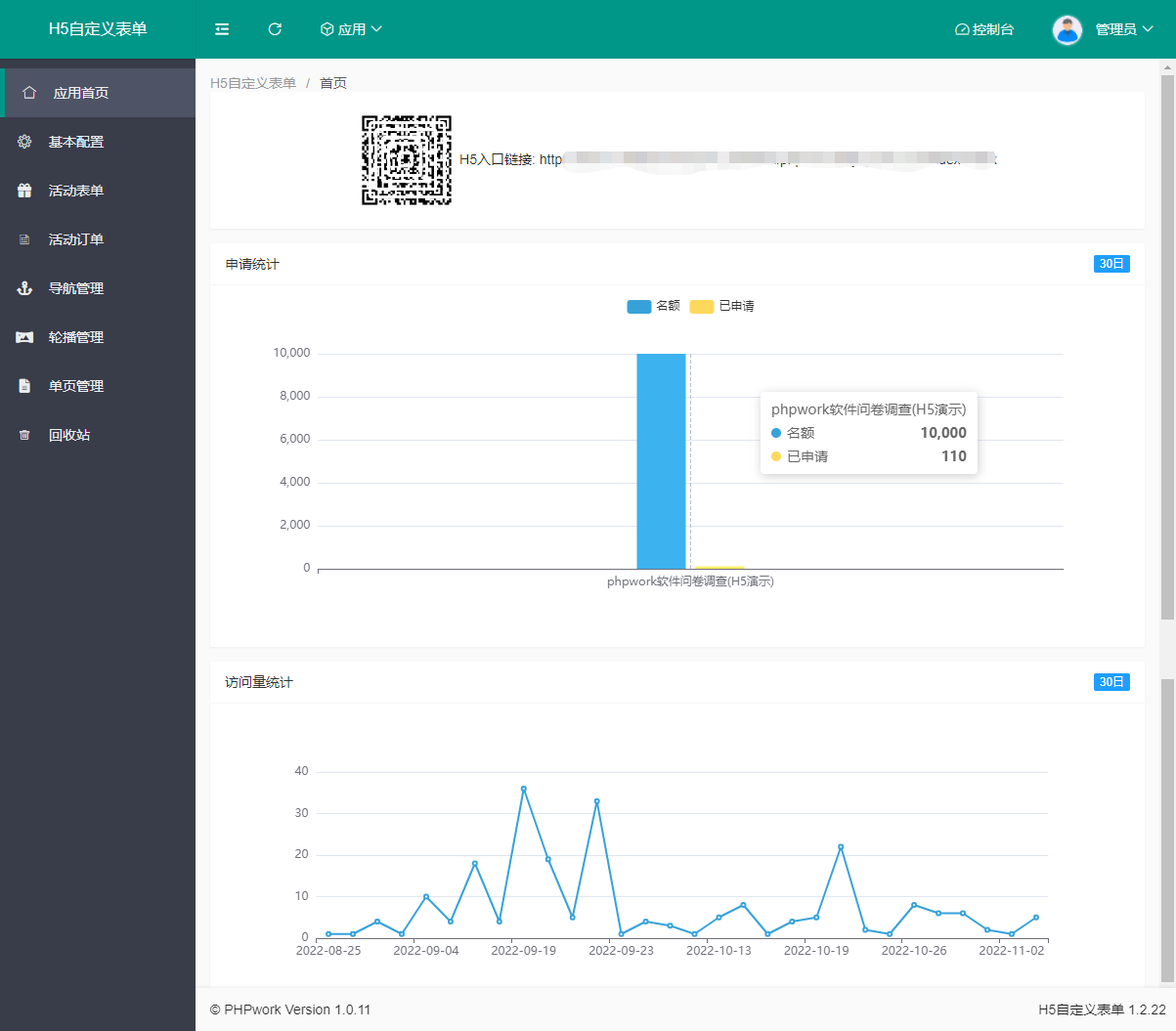
Task: Click the 2022-10-19 axis date label
Action: pyautogui.click(x=816, y=951)
